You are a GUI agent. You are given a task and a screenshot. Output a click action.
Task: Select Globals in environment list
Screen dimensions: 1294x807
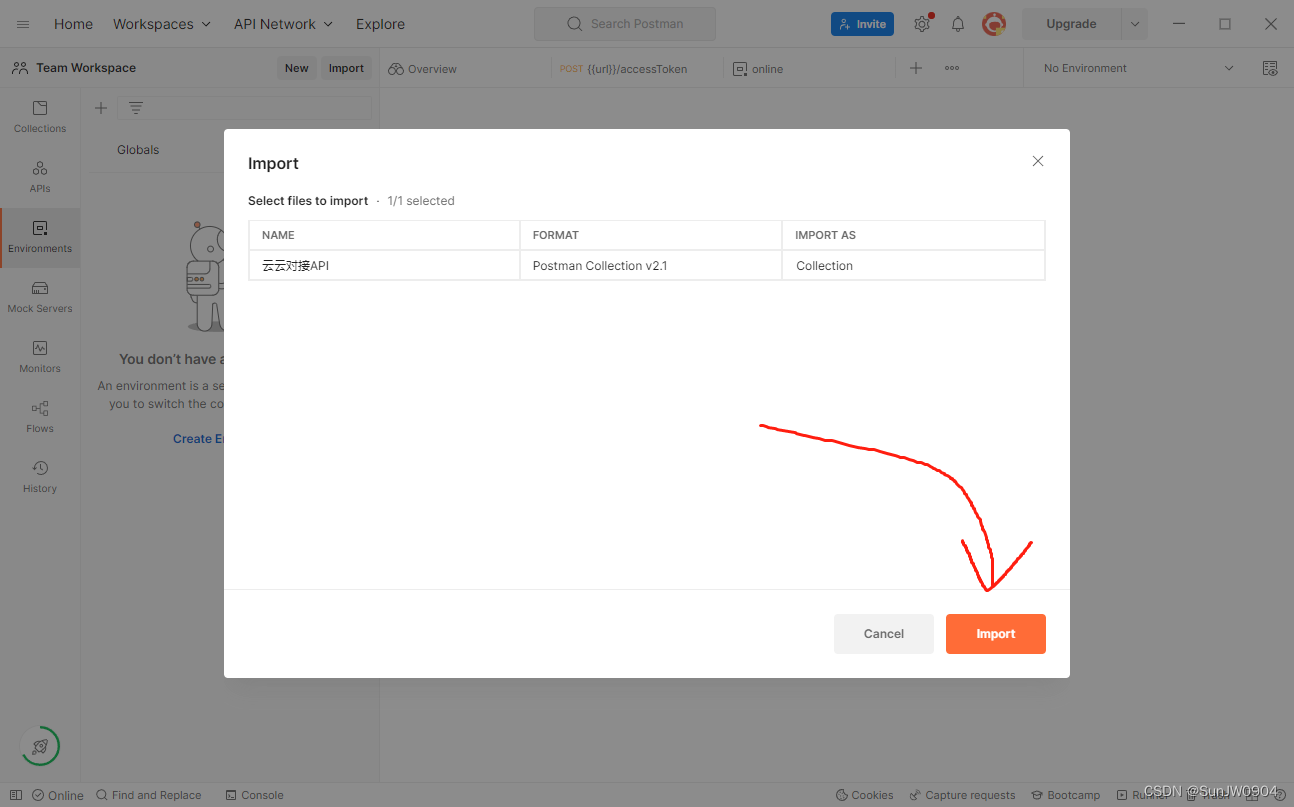tap(138, 150)
